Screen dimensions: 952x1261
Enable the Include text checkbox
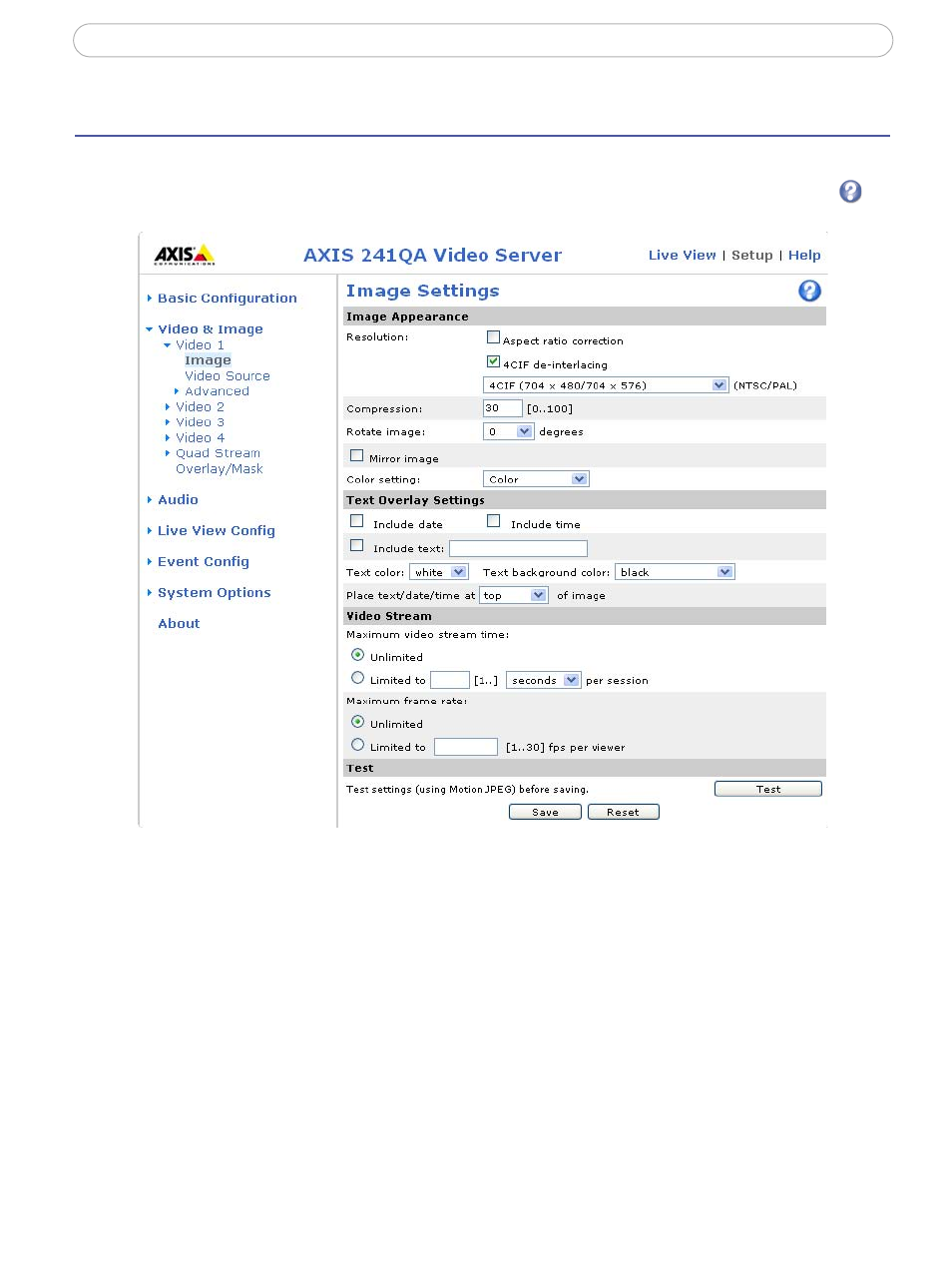coord(356,545)
